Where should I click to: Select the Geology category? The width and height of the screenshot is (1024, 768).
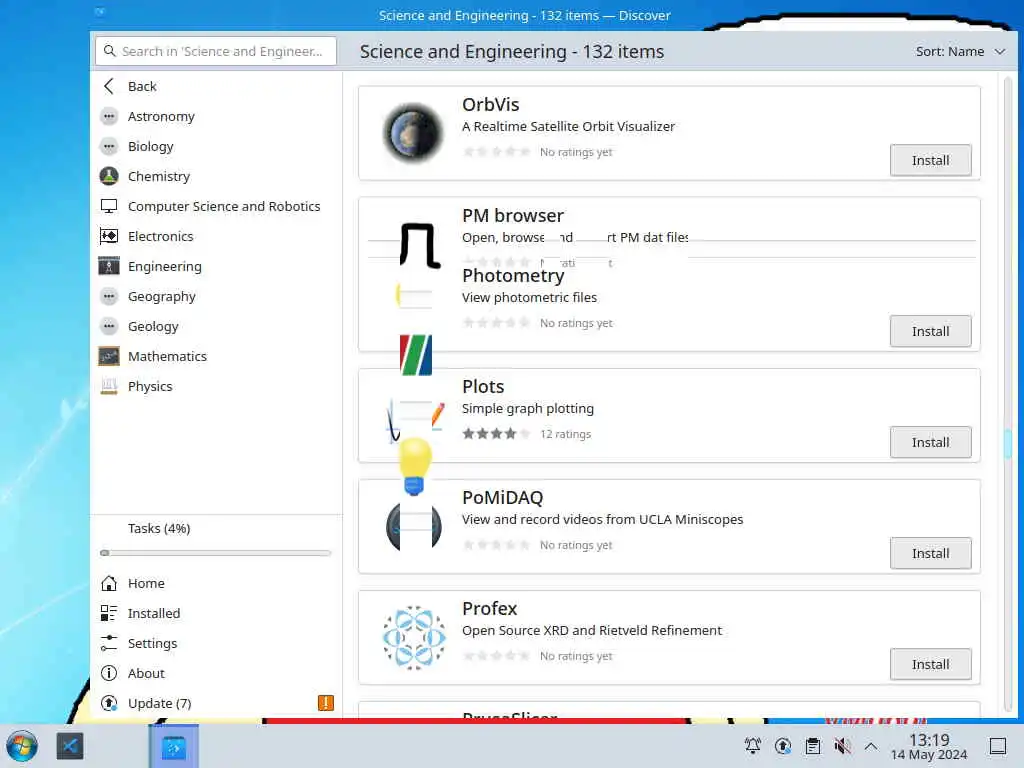(216, 327)
